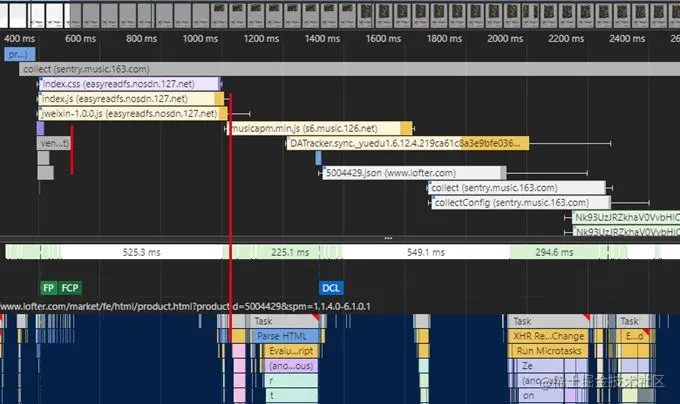Click the Parse HTML flame chart block
This screenshot has width=680, height=404.
point(287,336)
